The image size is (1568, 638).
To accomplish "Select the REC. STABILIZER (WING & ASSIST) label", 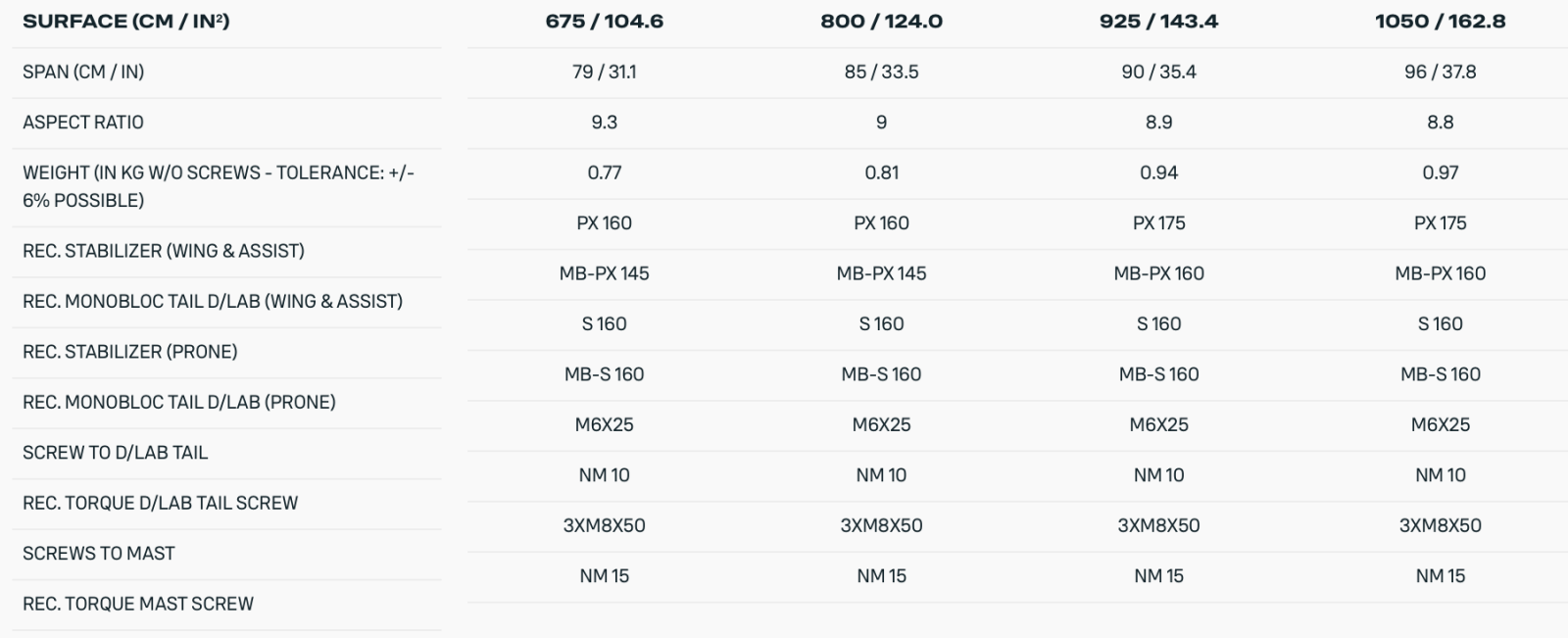I will 164,251.
